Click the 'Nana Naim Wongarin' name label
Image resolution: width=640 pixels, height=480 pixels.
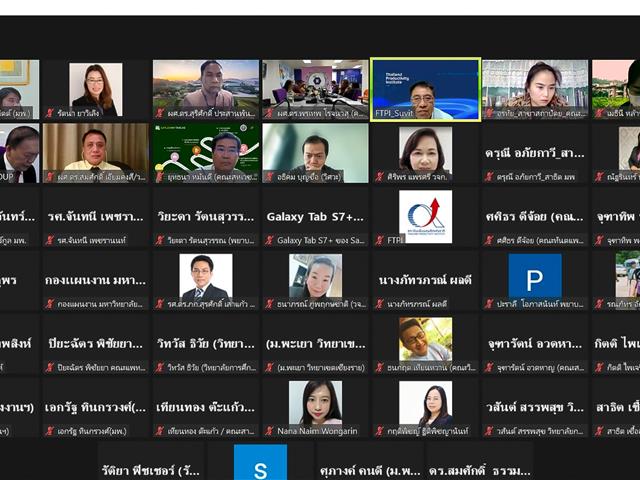pos(317,431)
